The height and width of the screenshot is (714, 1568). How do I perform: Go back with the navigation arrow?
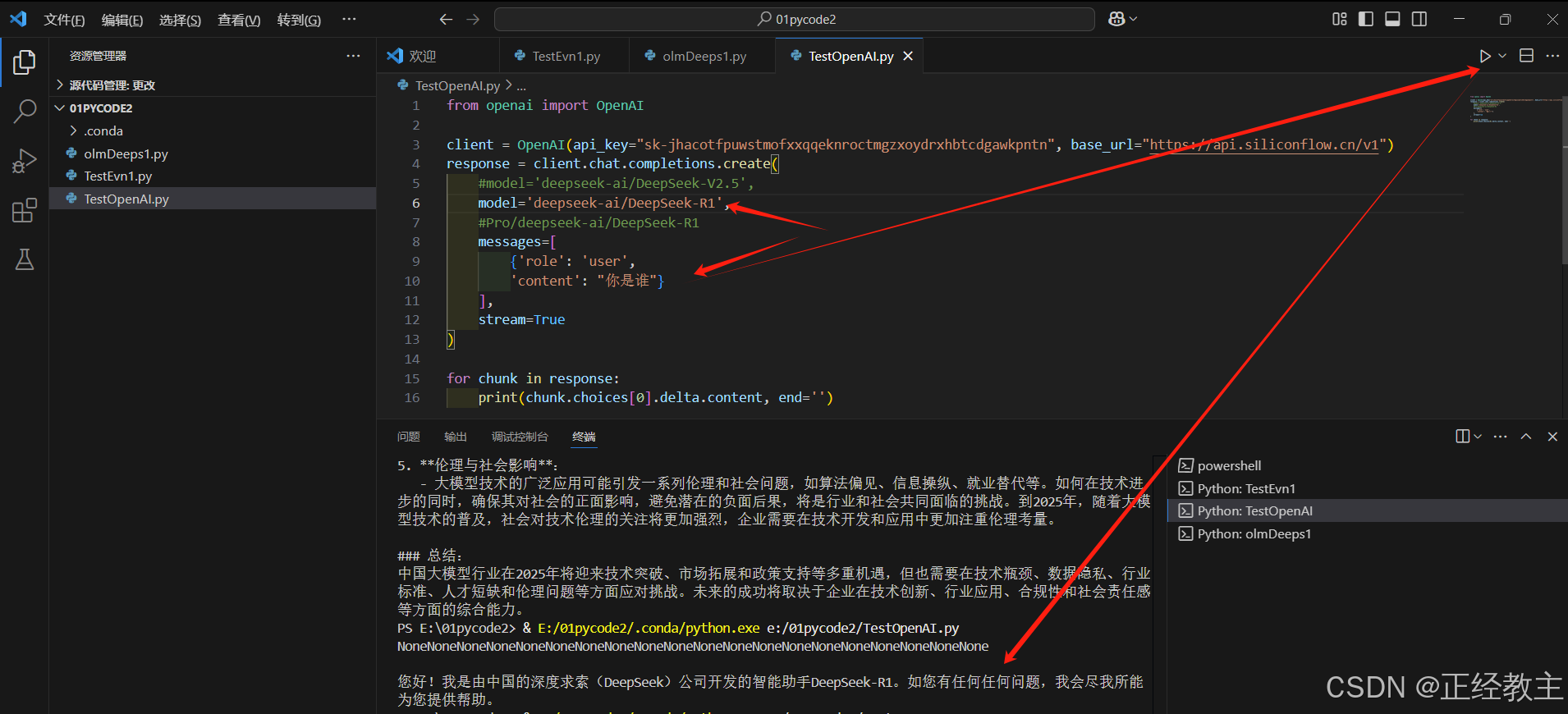pyautogui.click(x=446, y=19)
